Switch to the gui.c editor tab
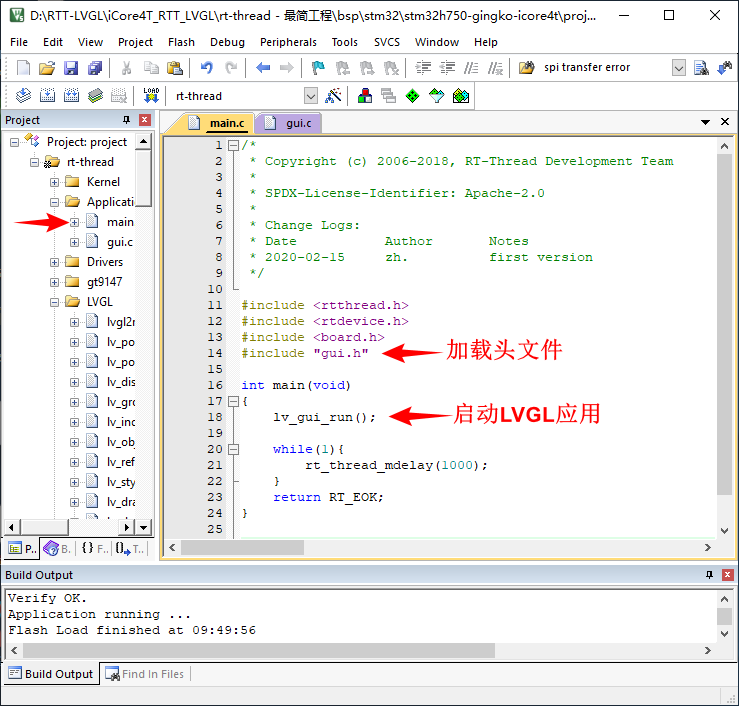 click(290, 123)
